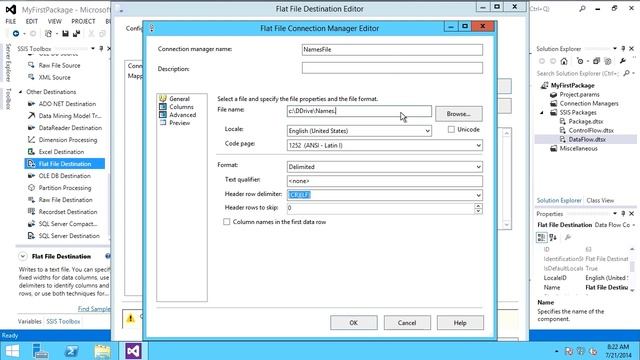
Task: Select Dimension Processing in toolbox
Action: (68, 140)
